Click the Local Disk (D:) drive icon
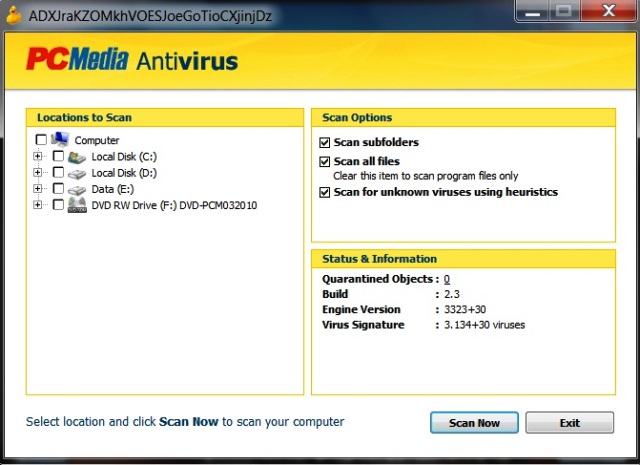The width and height of the screenshot is (640, 465). click(x=77, y=173)
